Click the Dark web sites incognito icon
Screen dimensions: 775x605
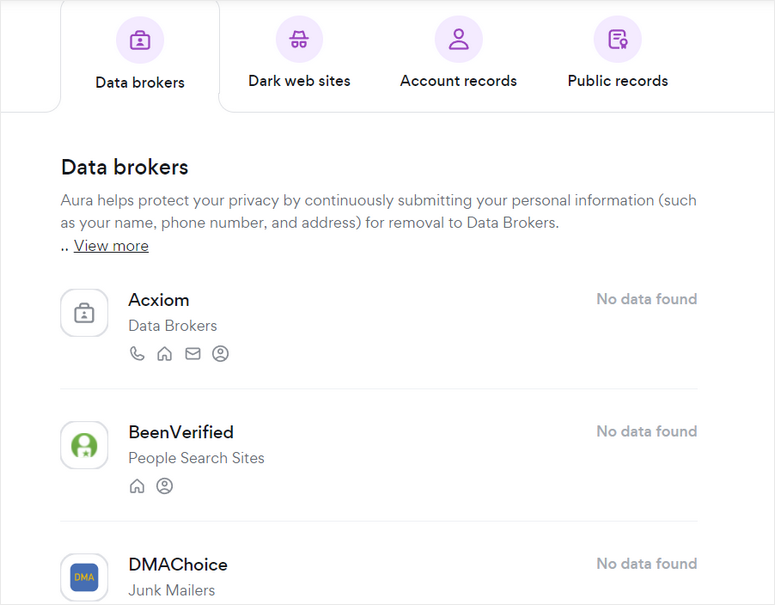299,40
